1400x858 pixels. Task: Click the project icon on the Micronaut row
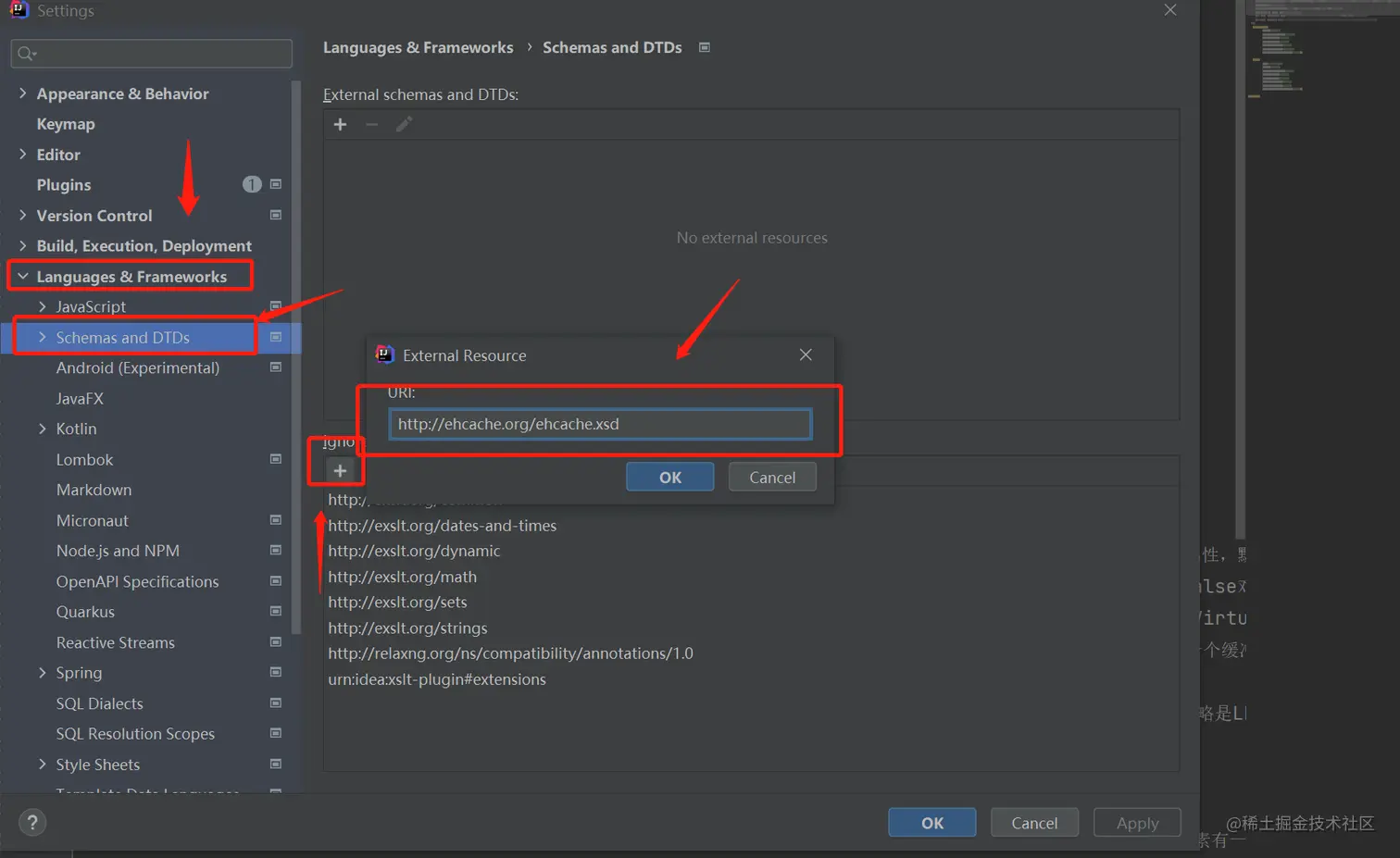click(x=275, y=520)
